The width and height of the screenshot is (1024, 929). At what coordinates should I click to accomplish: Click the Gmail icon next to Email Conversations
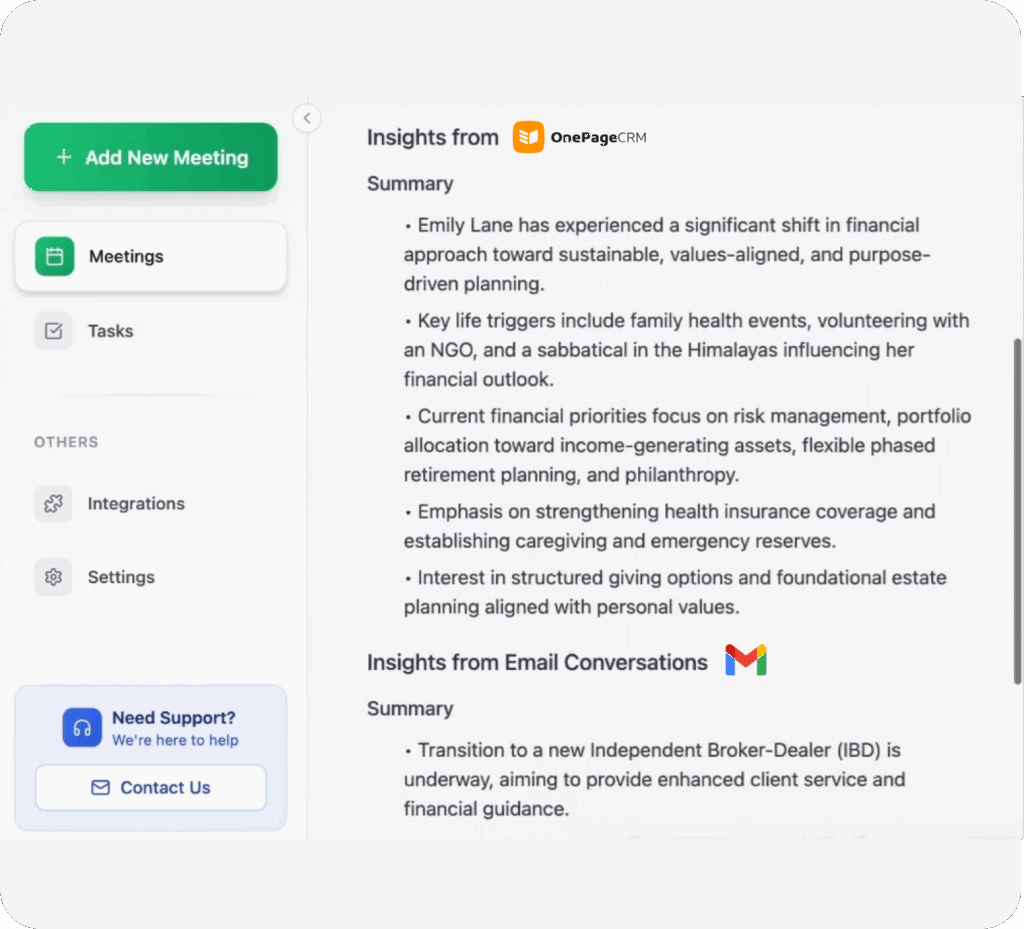pos(746,660)
